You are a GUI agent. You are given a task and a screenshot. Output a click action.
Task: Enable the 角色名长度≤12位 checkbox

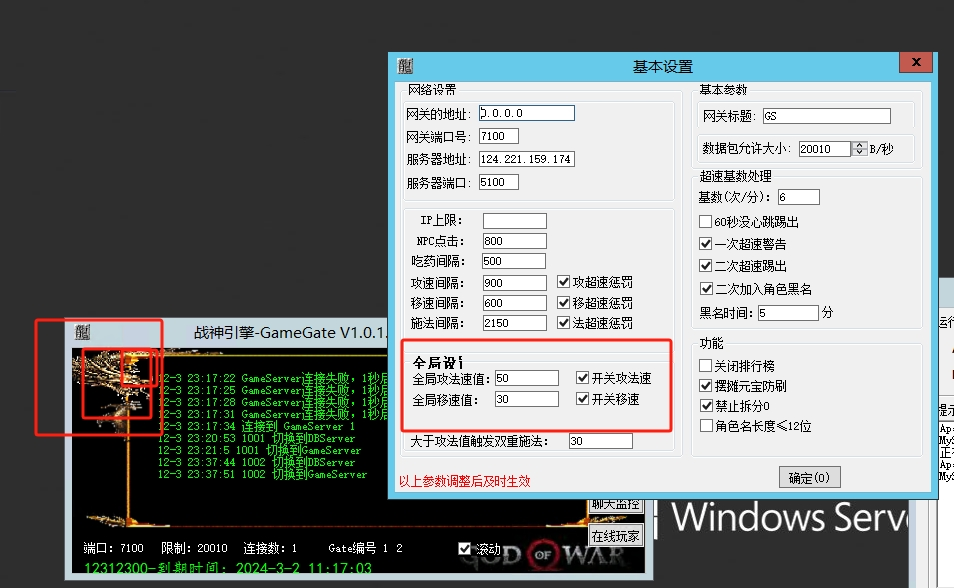tap(706, 426)
